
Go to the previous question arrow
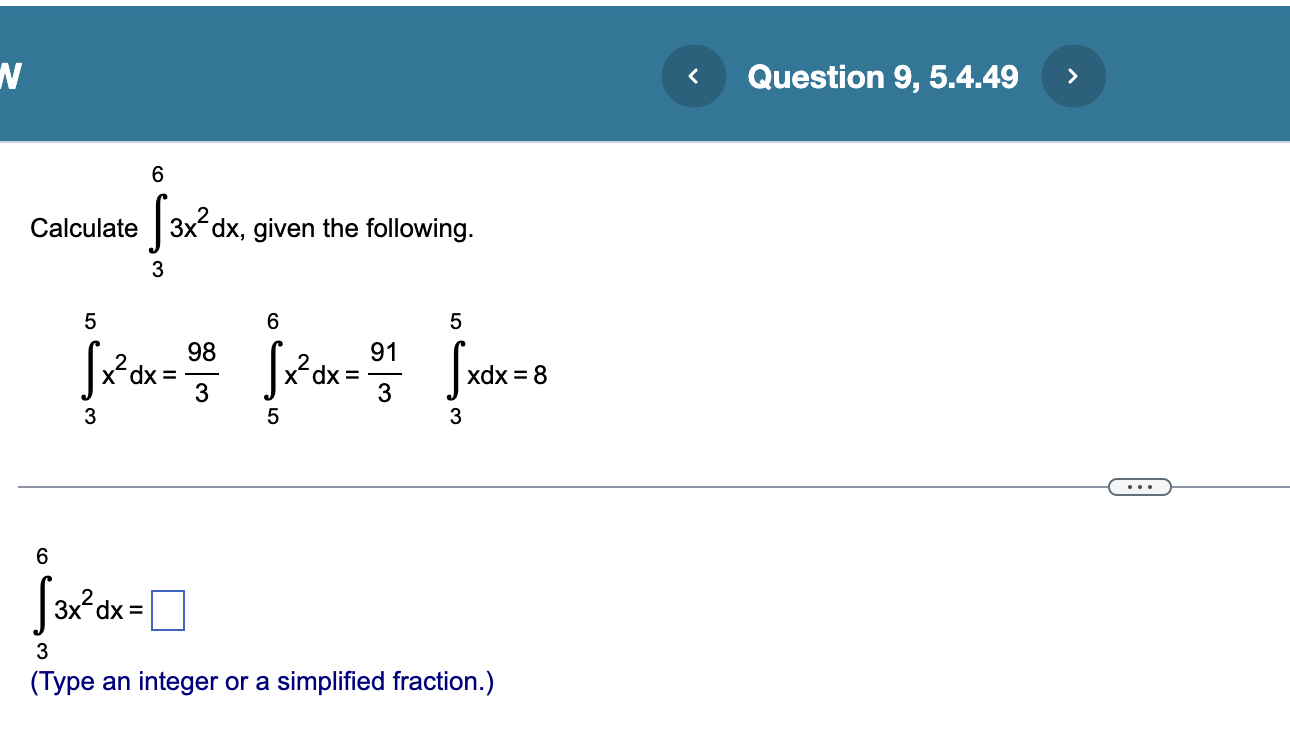693,75
